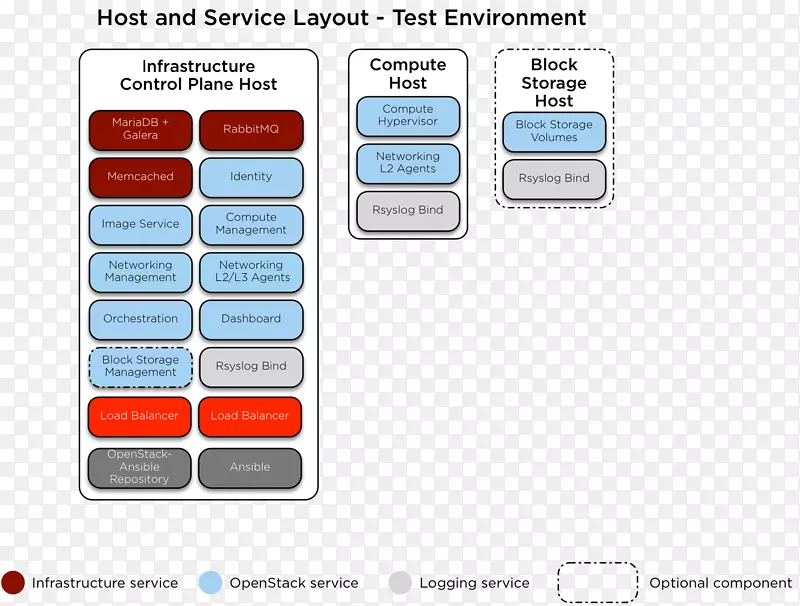Click the Dashboard service box
The image size is (800, 606).
coord(251,319)
